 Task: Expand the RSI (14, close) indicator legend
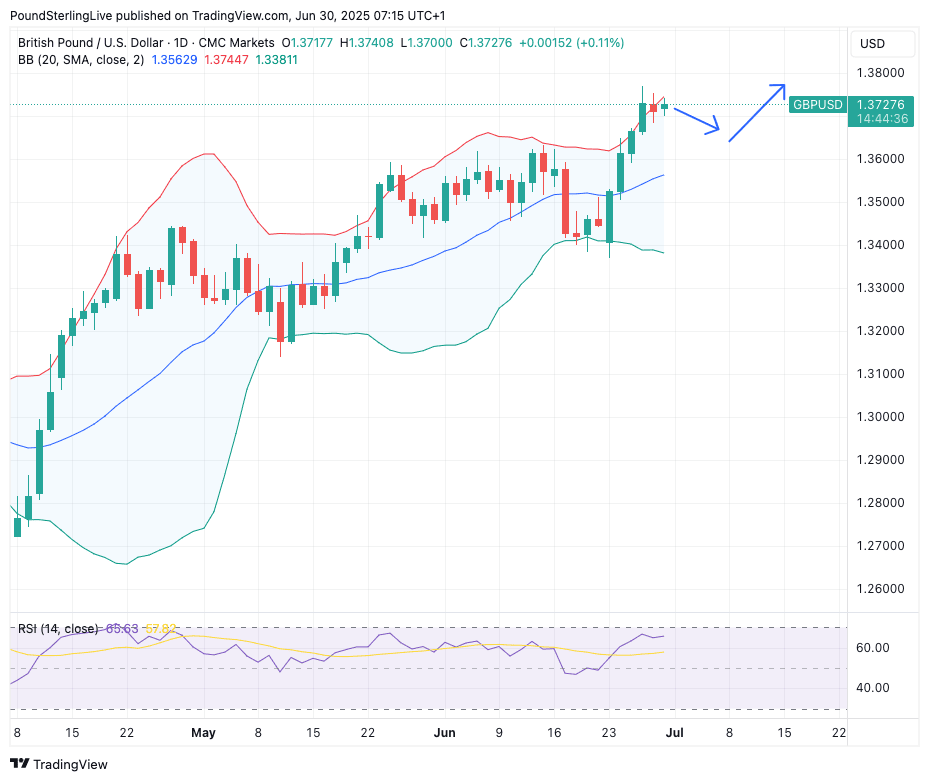click(58, 629)
